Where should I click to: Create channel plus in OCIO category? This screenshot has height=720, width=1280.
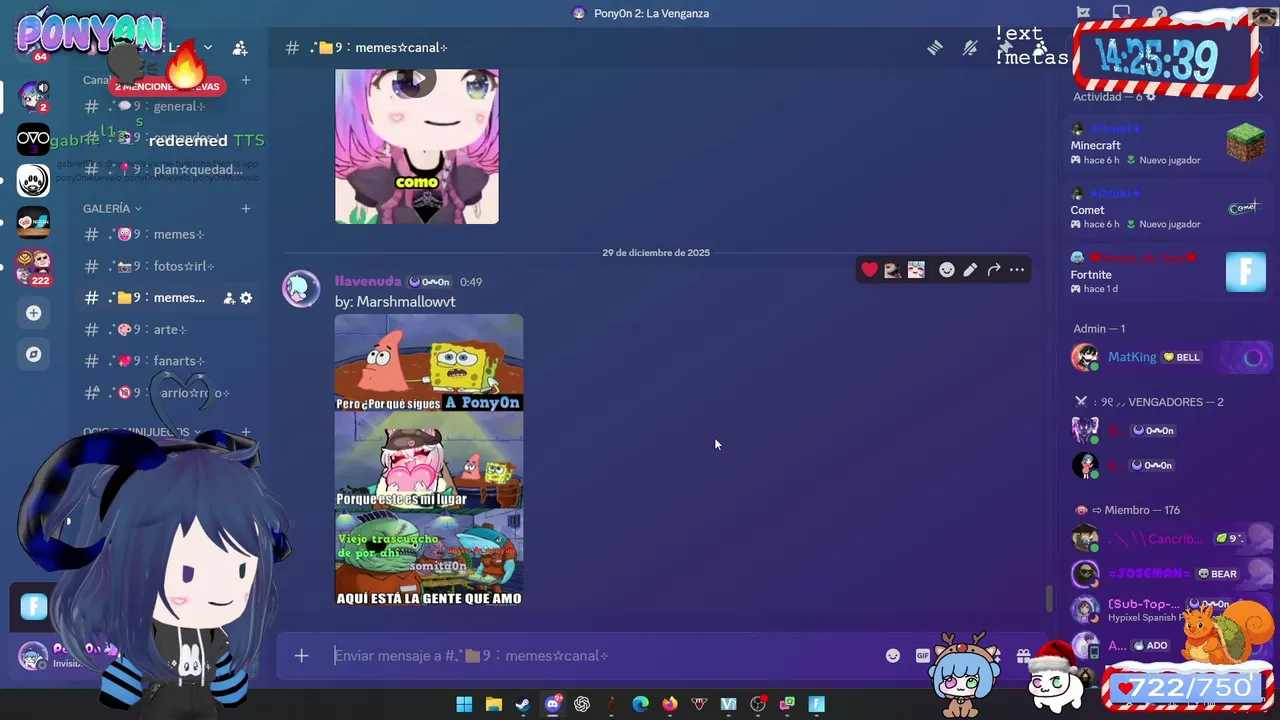pos(246,432)
